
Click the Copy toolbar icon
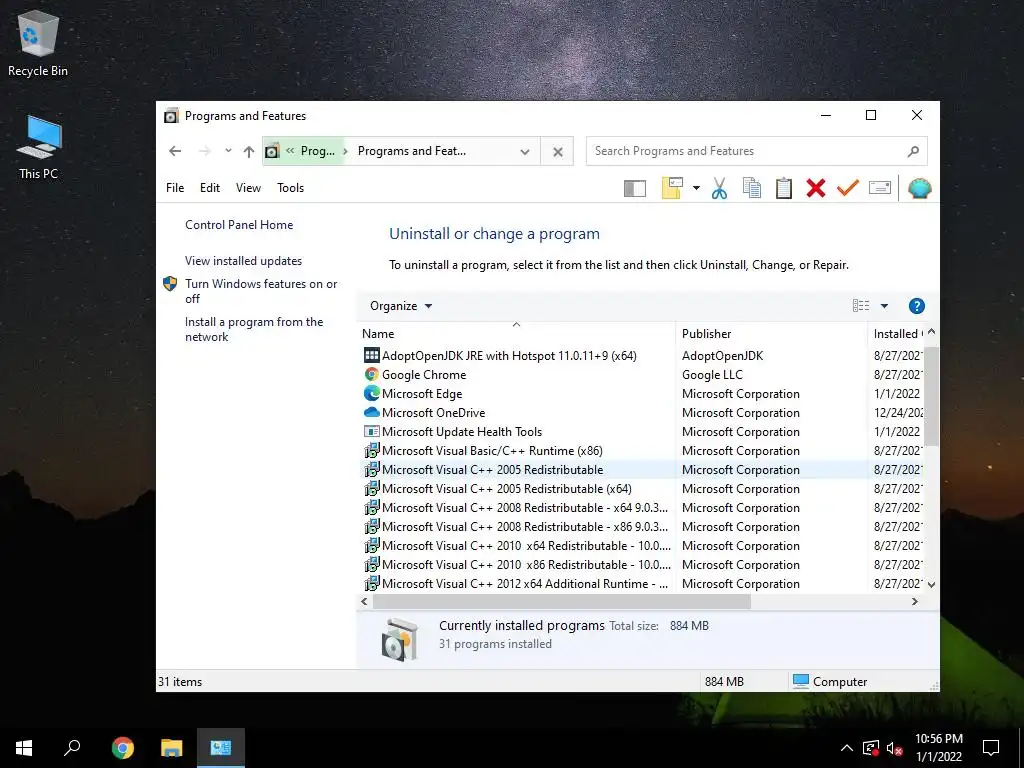(752, 188)
